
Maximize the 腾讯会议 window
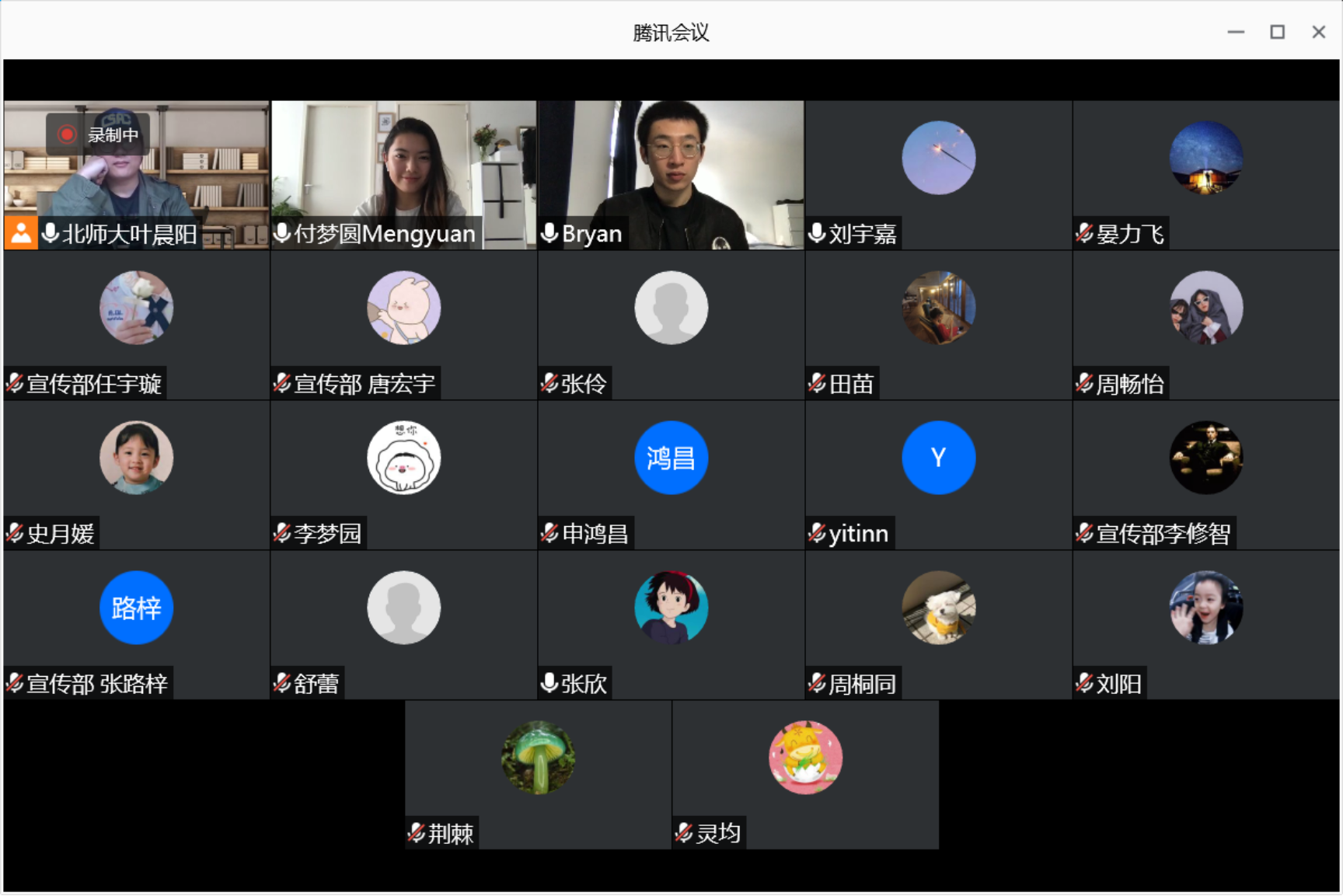point(1277,32)
